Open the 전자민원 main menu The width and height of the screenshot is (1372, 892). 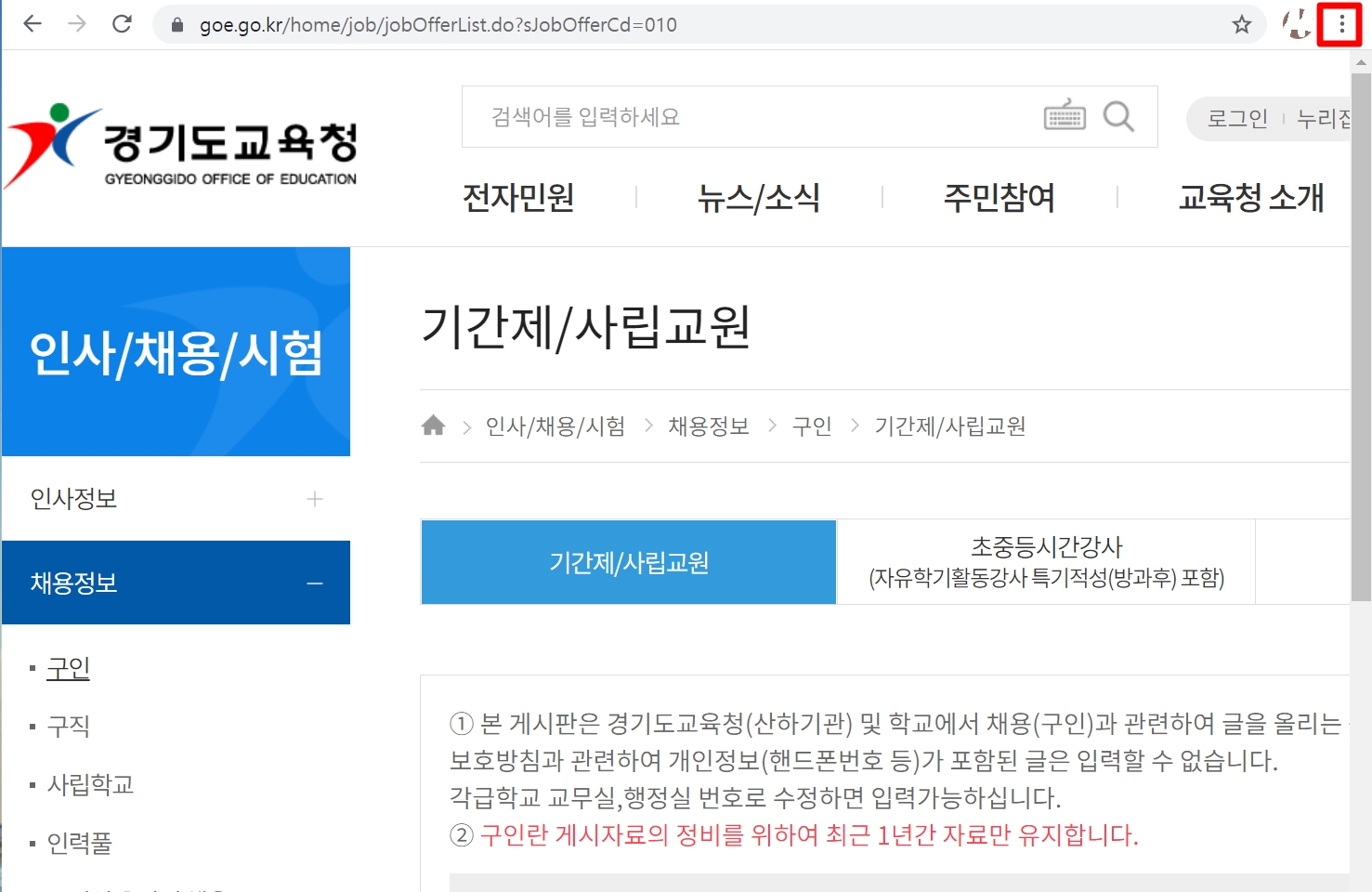[518, 197]
